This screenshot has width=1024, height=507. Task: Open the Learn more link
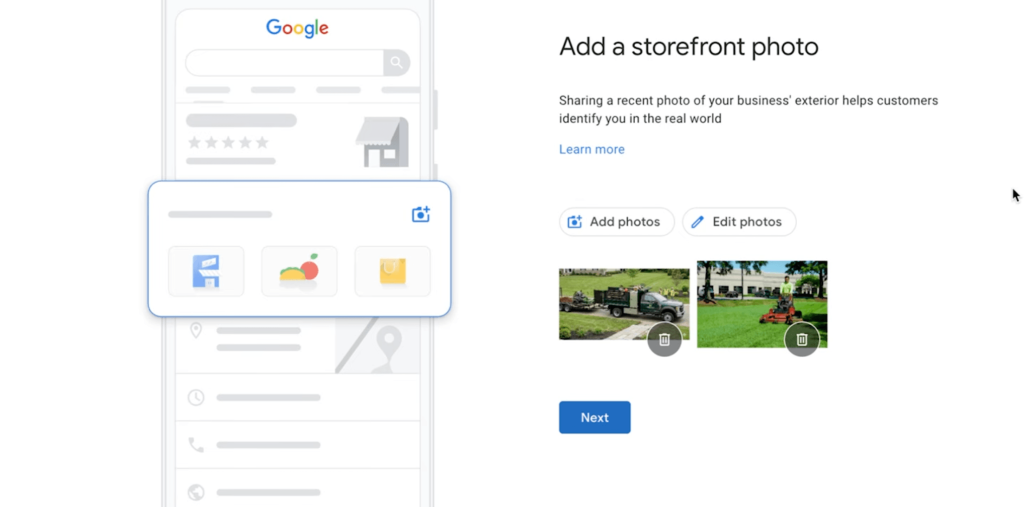(592, 150)
